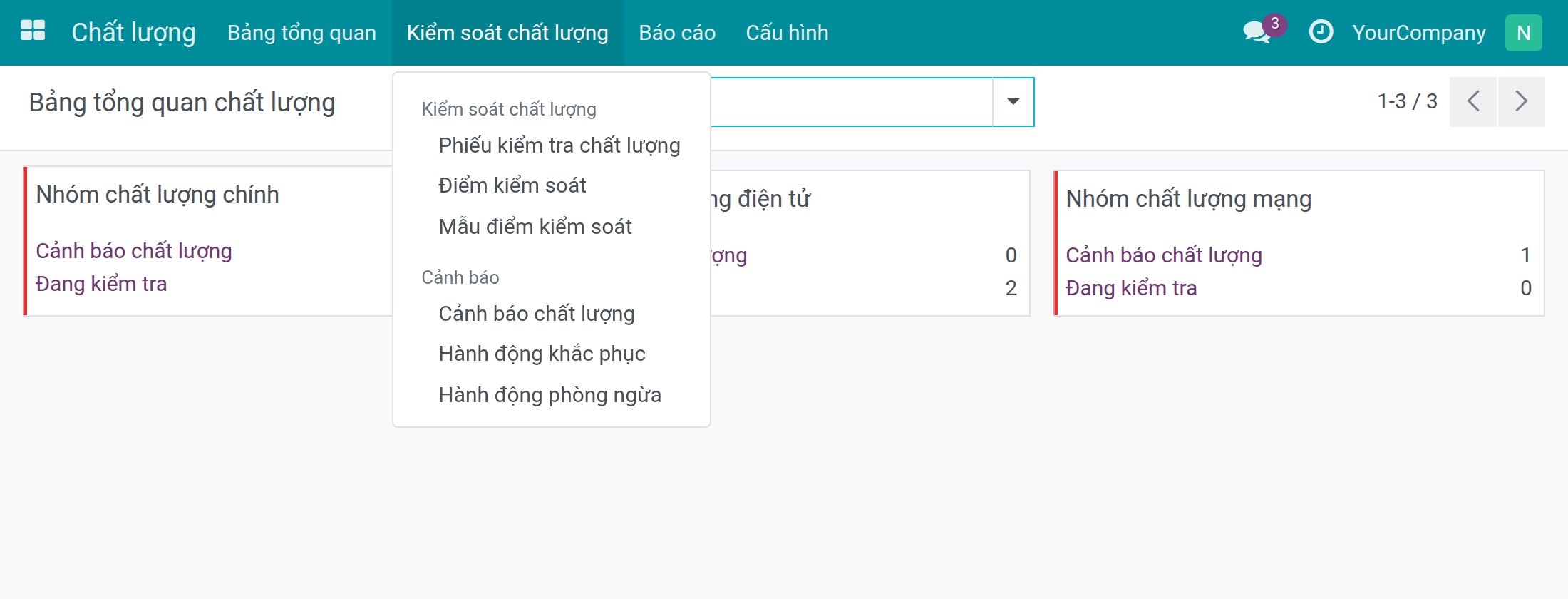The image size is (1568, 599).
Task: Go to next page arrow
Action: tap(1521, 101)
